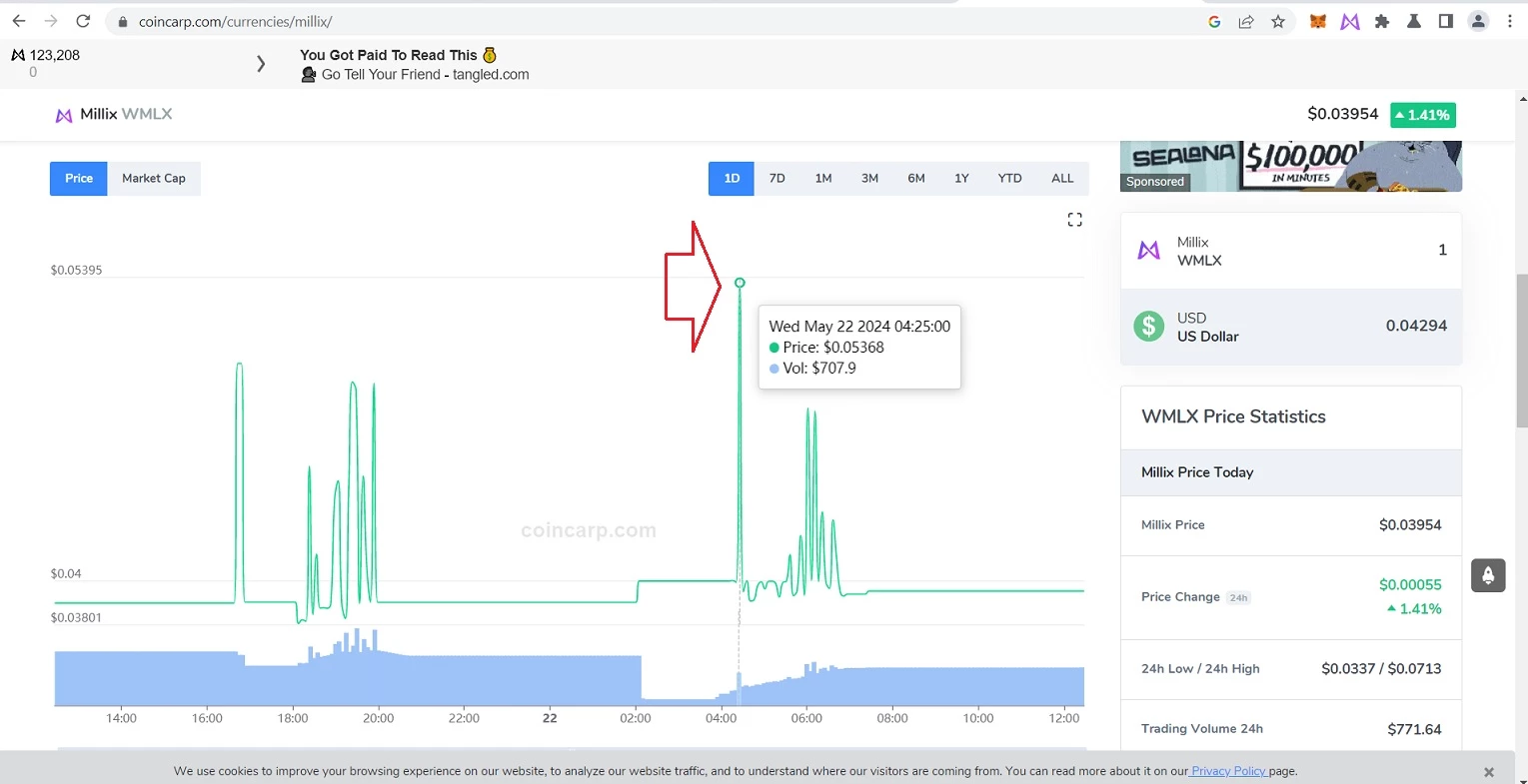Switch chart to Market Cap

click(154, 178)
